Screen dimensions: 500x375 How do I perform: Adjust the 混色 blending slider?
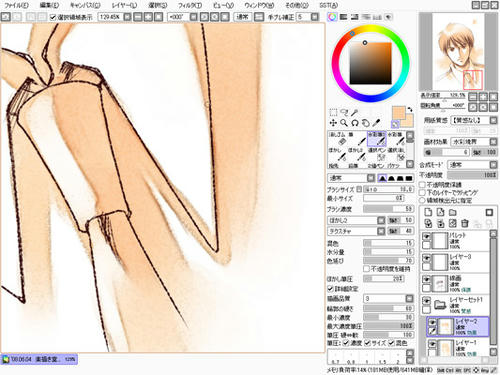point(388,243)
